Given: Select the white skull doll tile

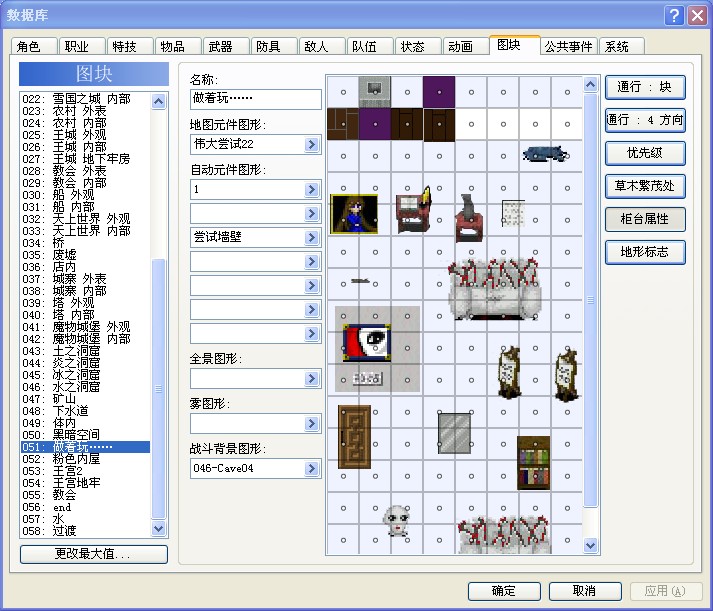Looking at the screenshot, I should (x=397, y=520).
